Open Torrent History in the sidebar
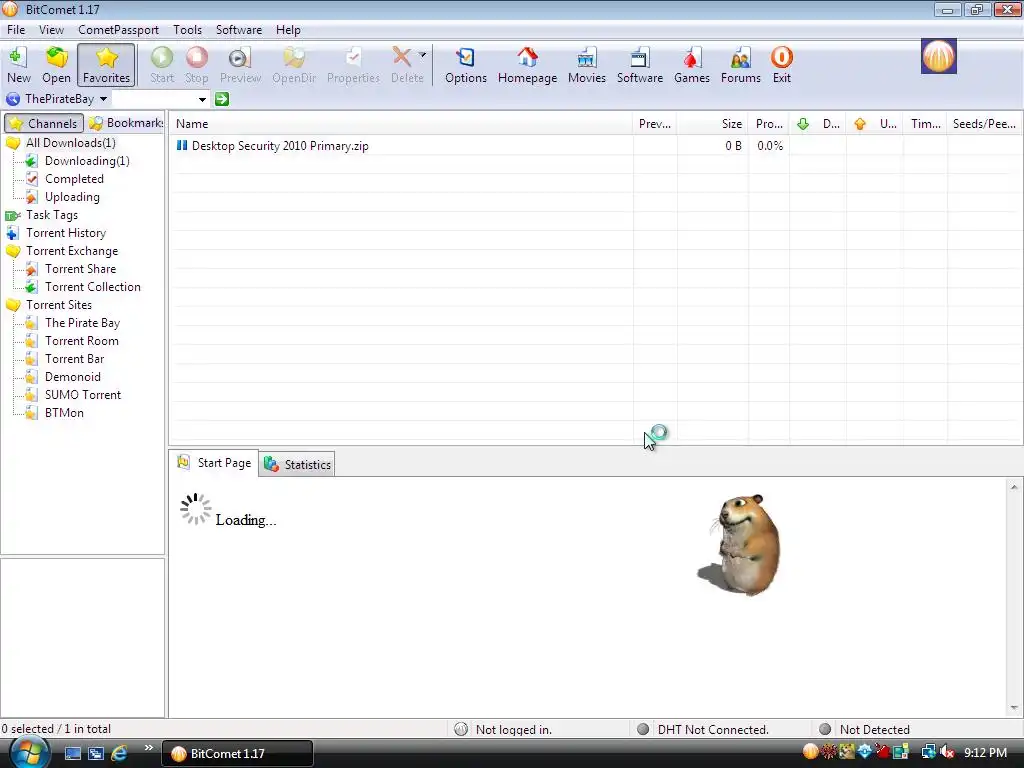The height and width of the screenshot is (768, 1024). pos(65,233)
